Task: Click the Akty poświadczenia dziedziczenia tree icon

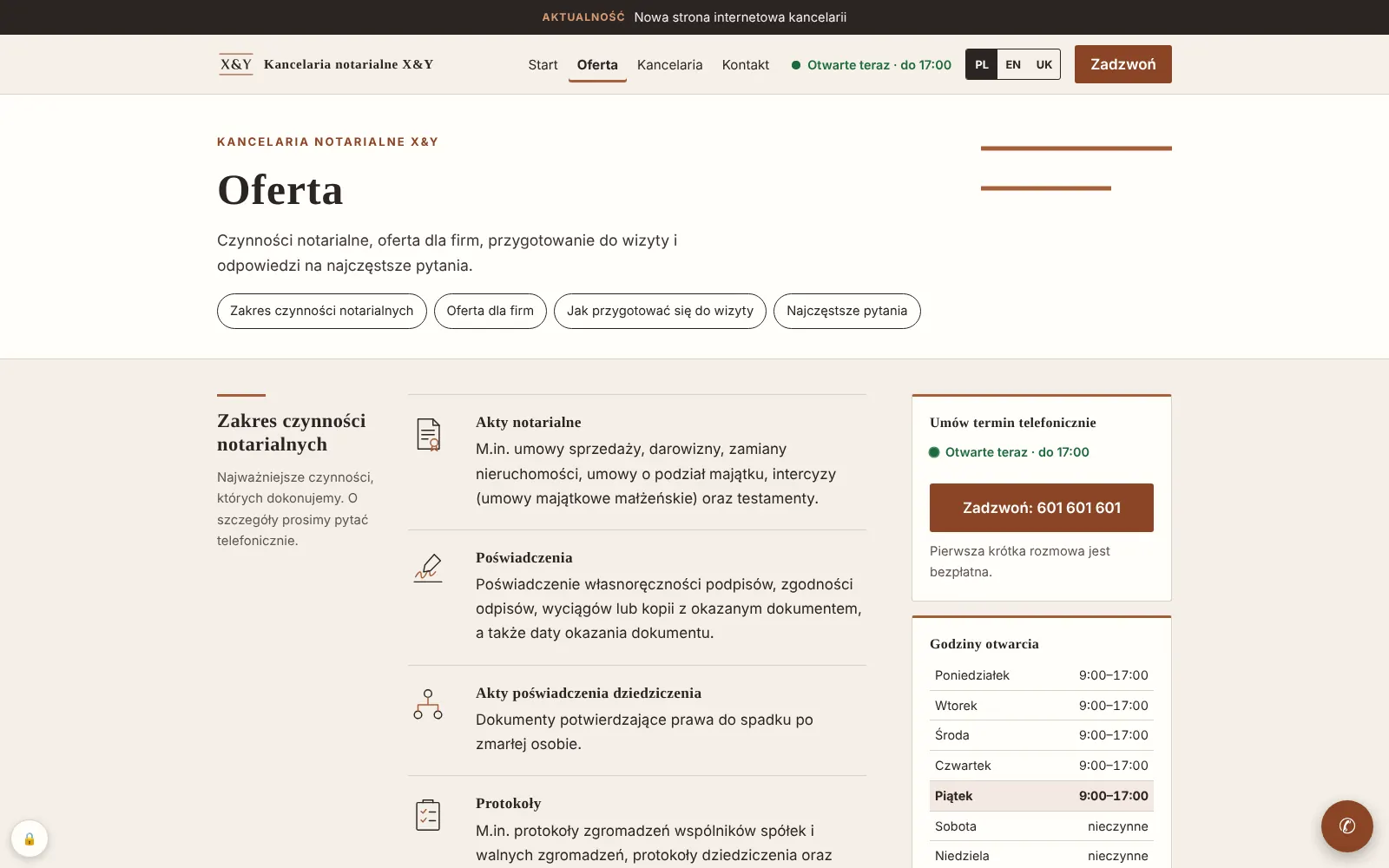Action: click(428, 704)
